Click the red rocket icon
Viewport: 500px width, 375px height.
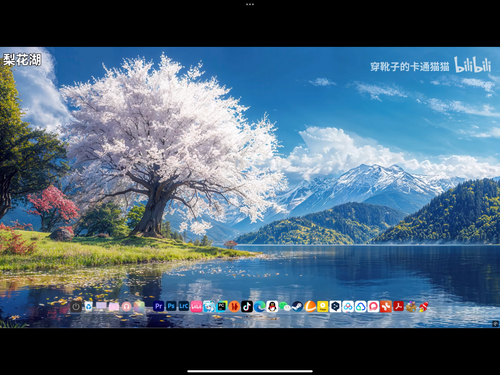[424, 306]
